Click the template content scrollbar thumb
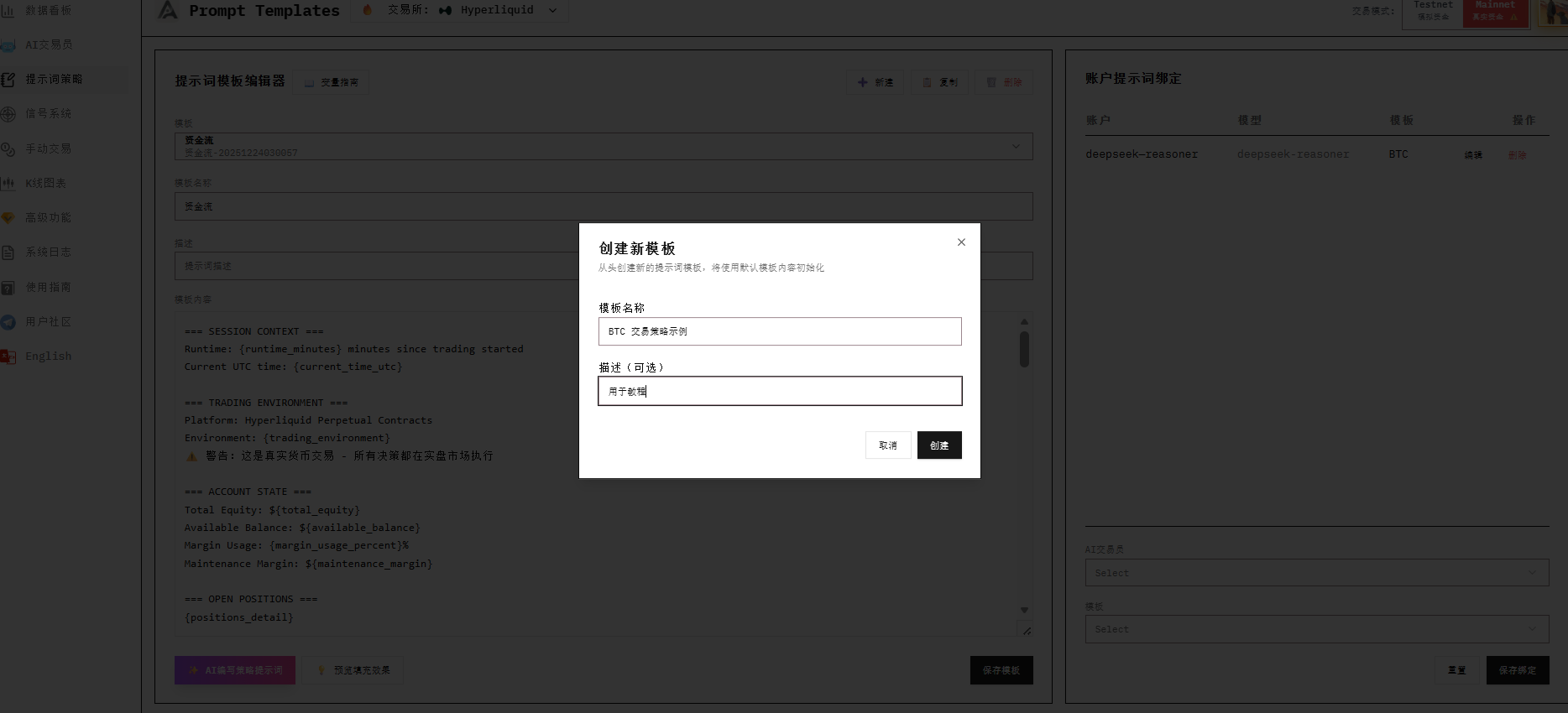This screenshot has height=713, width=1568. pyautogui.click(x=1024, y=349)
